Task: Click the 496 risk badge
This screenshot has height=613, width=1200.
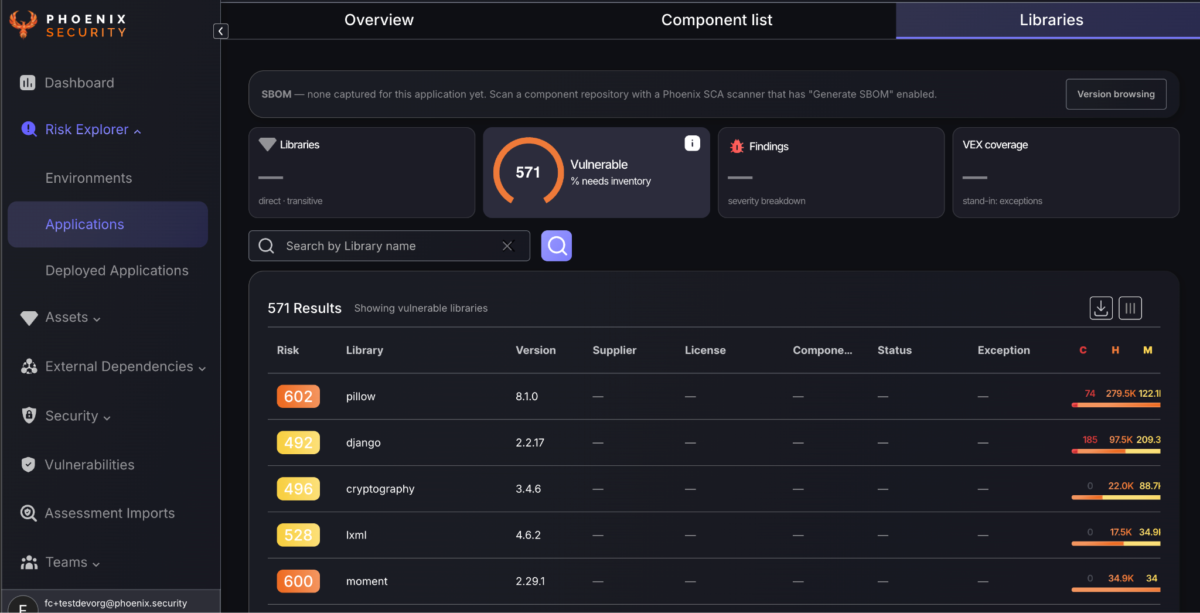Action: [x=298, y=489]
